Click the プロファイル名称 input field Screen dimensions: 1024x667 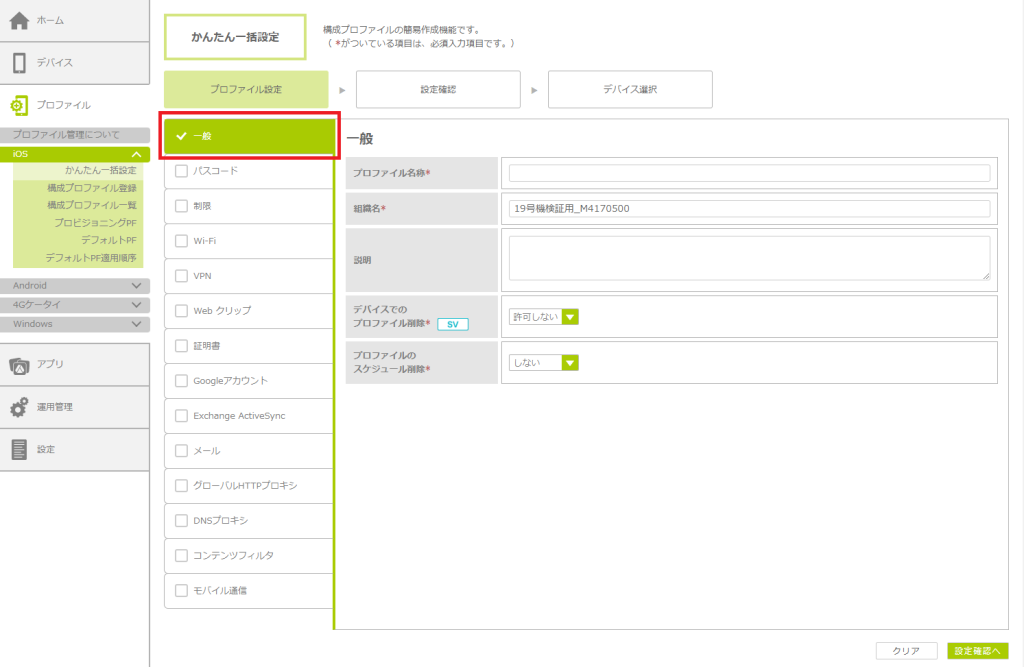click(x=749, y=173)
